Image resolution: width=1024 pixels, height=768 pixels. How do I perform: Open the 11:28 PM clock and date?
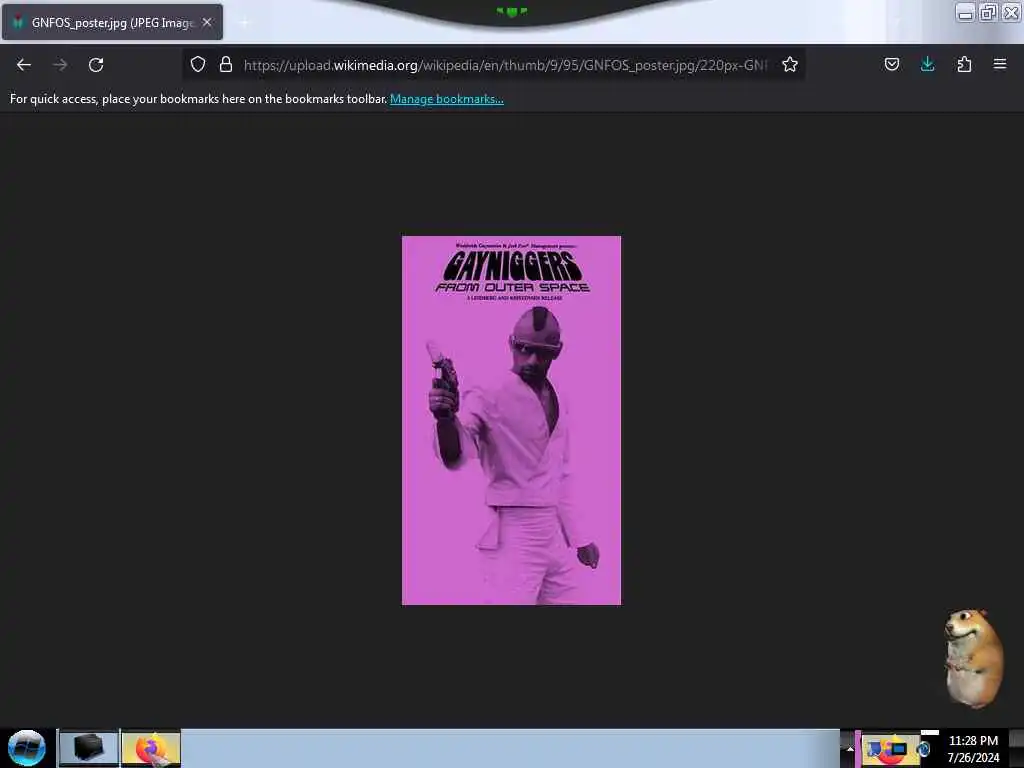click(973, 749)
